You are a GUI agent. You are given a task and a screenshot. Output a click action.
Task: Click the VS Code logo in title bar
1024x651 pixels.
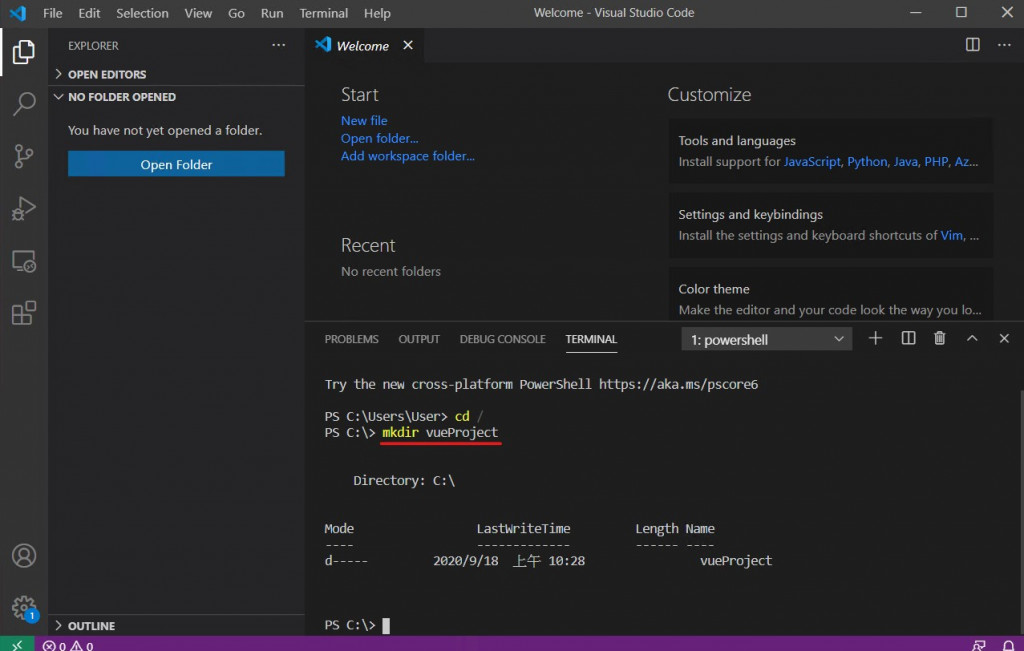pos(18,13)
